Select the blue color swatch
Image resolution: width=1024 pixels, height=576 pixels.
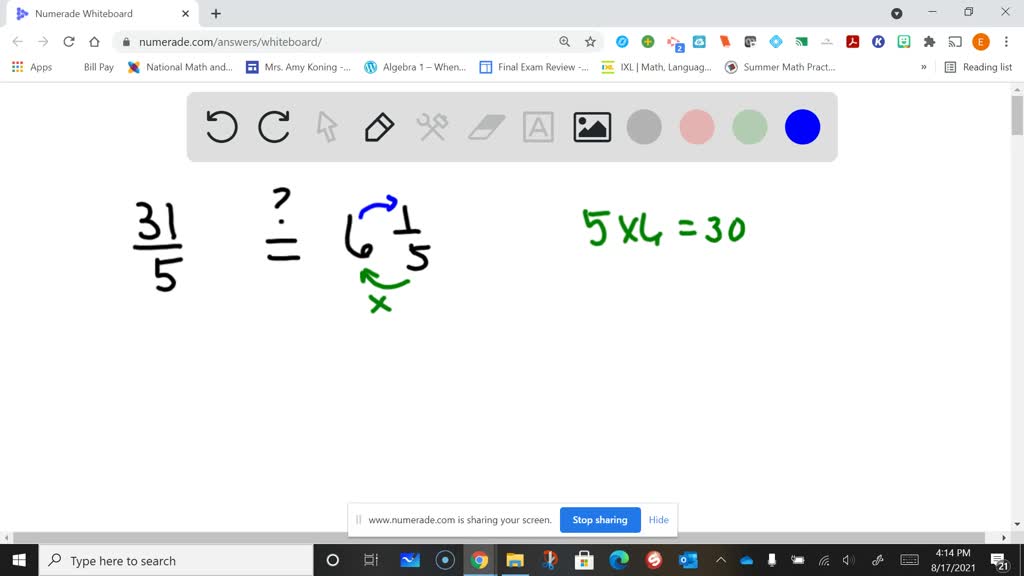pos(802,127)
